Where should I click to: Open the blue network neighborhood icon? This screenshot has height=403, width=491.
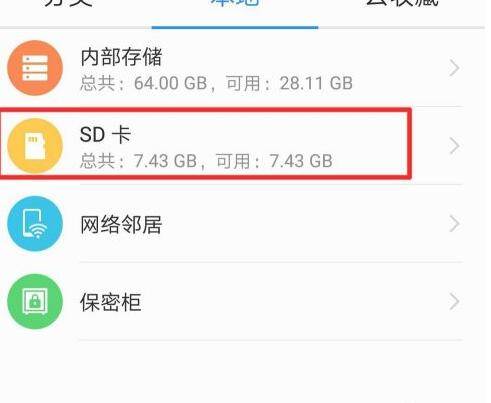pos(35,224)
